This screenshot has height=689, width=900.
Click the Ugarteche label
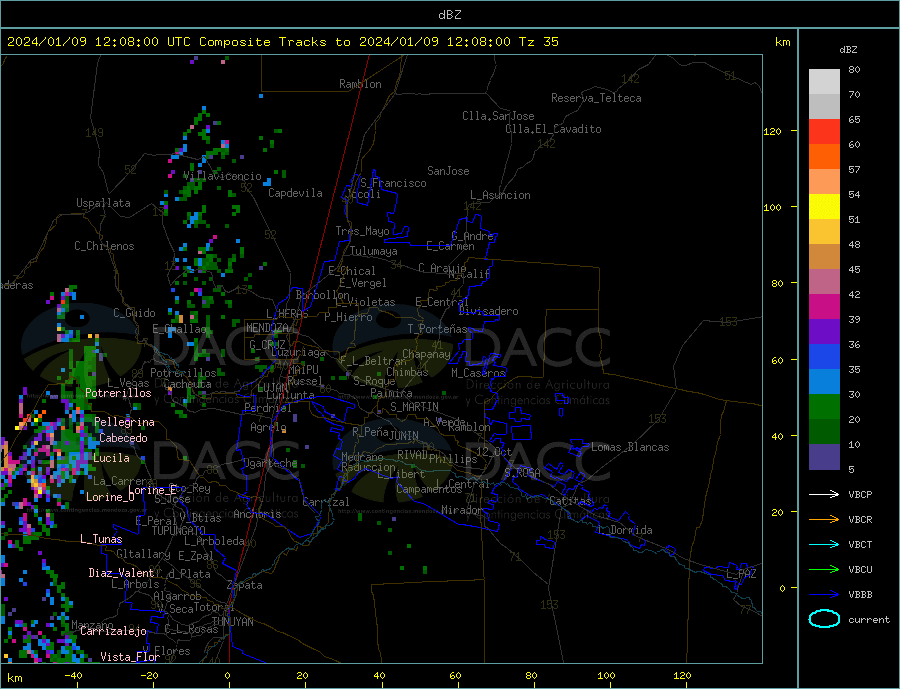(x=270, y=463)
